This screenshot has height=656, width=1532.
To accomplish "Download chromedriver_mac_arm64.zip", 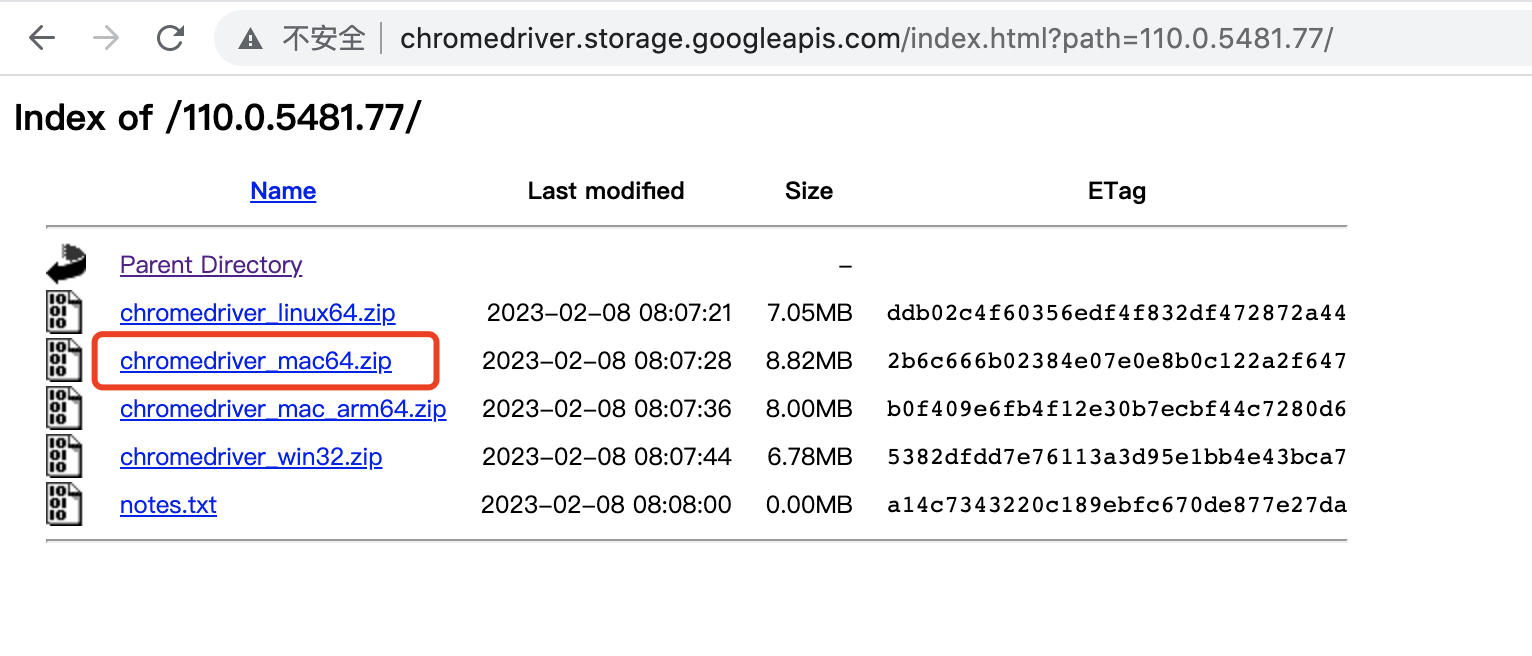I will click(283, 409).
